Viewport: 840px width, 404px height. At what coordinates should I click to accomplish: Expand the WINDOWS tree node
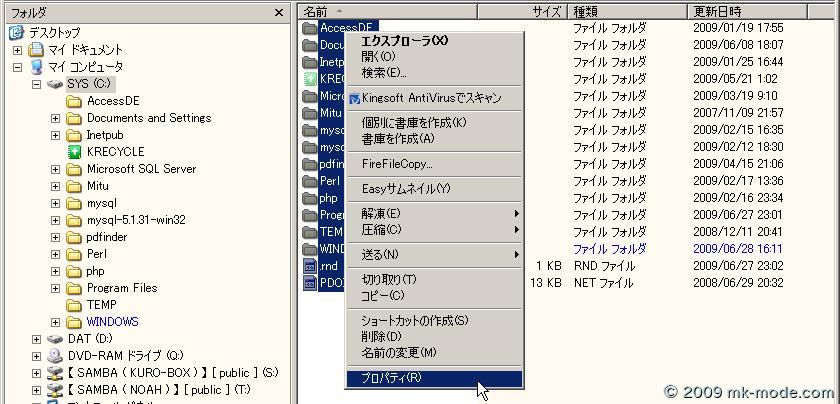click(56, 323)
